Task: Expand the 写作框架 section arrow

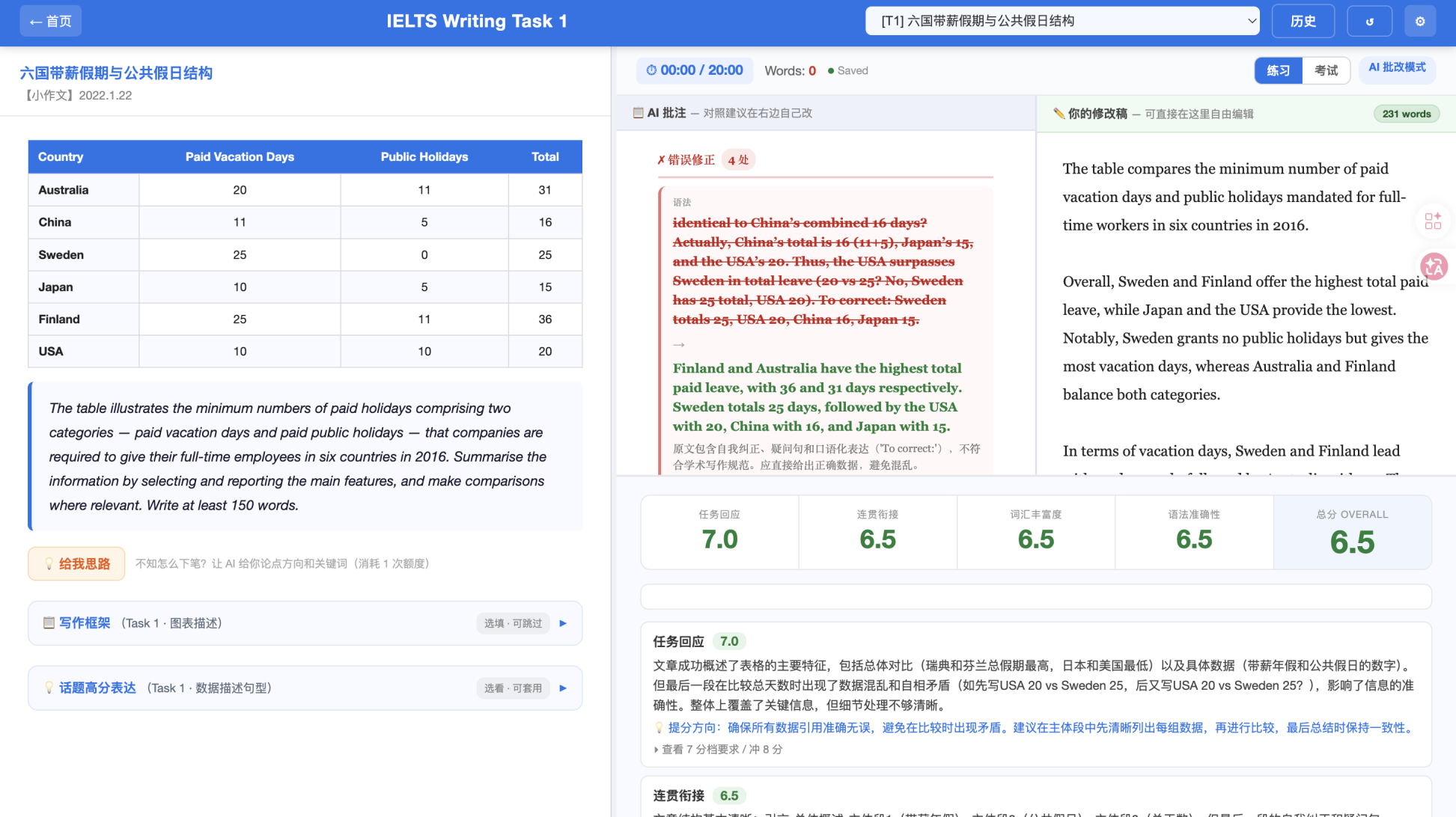Action: click(563, 623)
